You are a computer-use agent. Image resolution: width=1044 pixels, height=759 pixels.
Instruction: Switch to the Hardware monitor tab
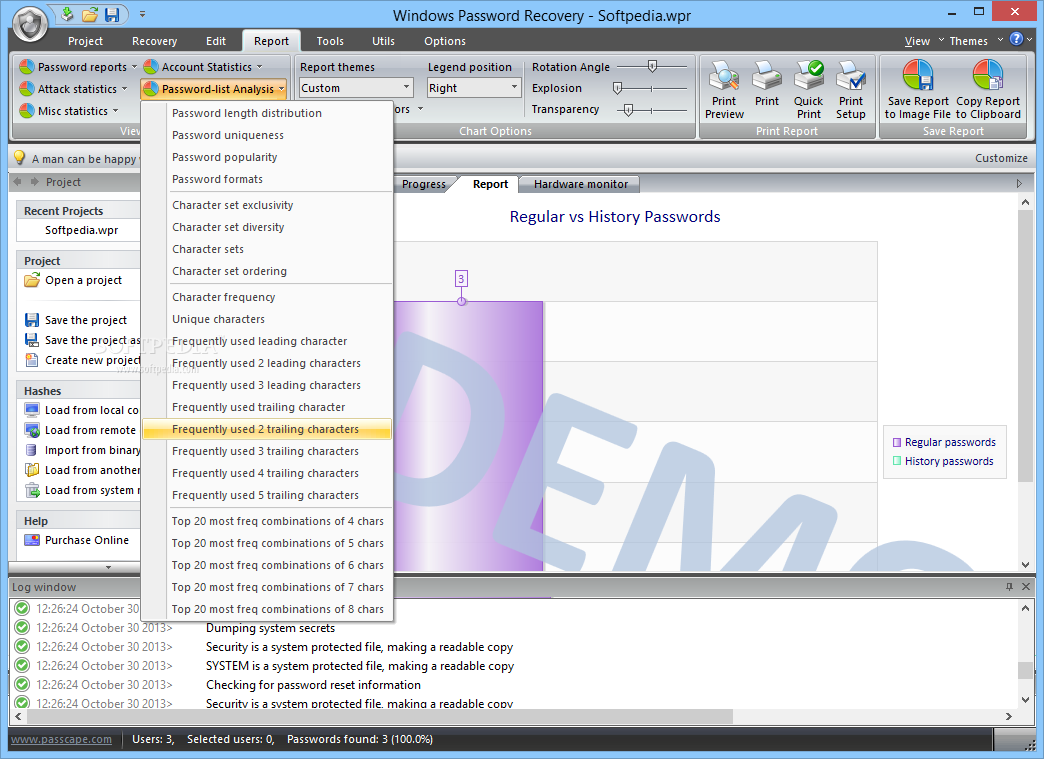(581, 184)
